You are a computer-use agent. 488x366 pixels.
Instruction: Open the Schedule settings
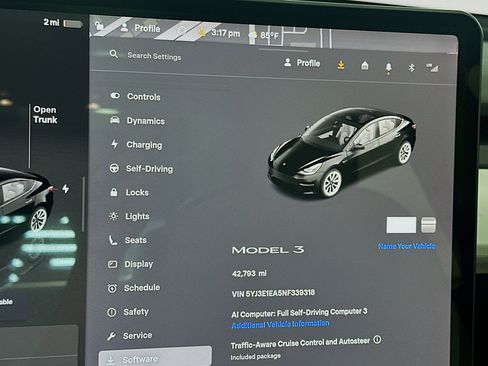coord(133,288)
